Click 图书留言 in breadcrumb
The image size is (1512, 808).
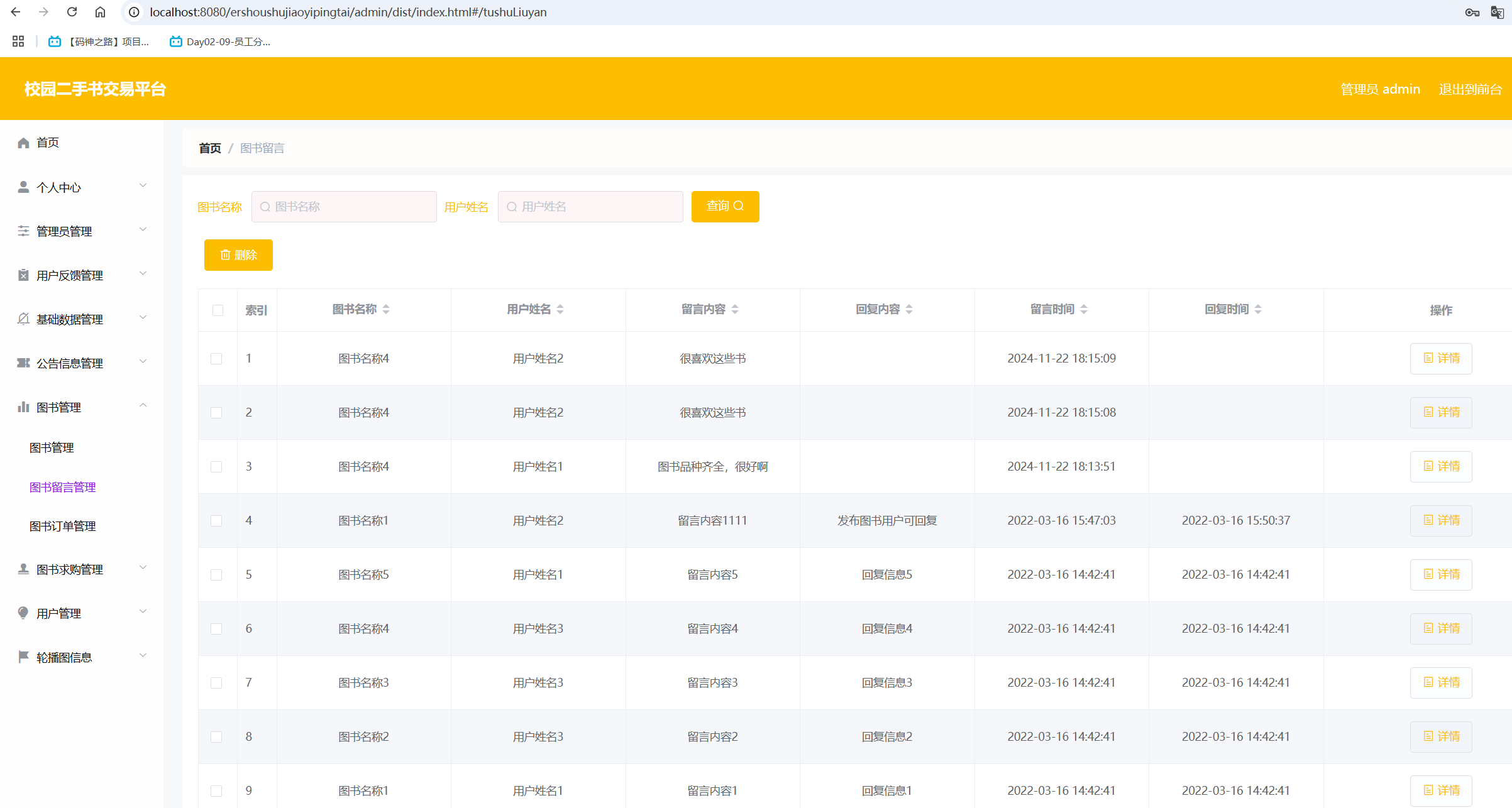pyautogui.click(x=262, y=148)
